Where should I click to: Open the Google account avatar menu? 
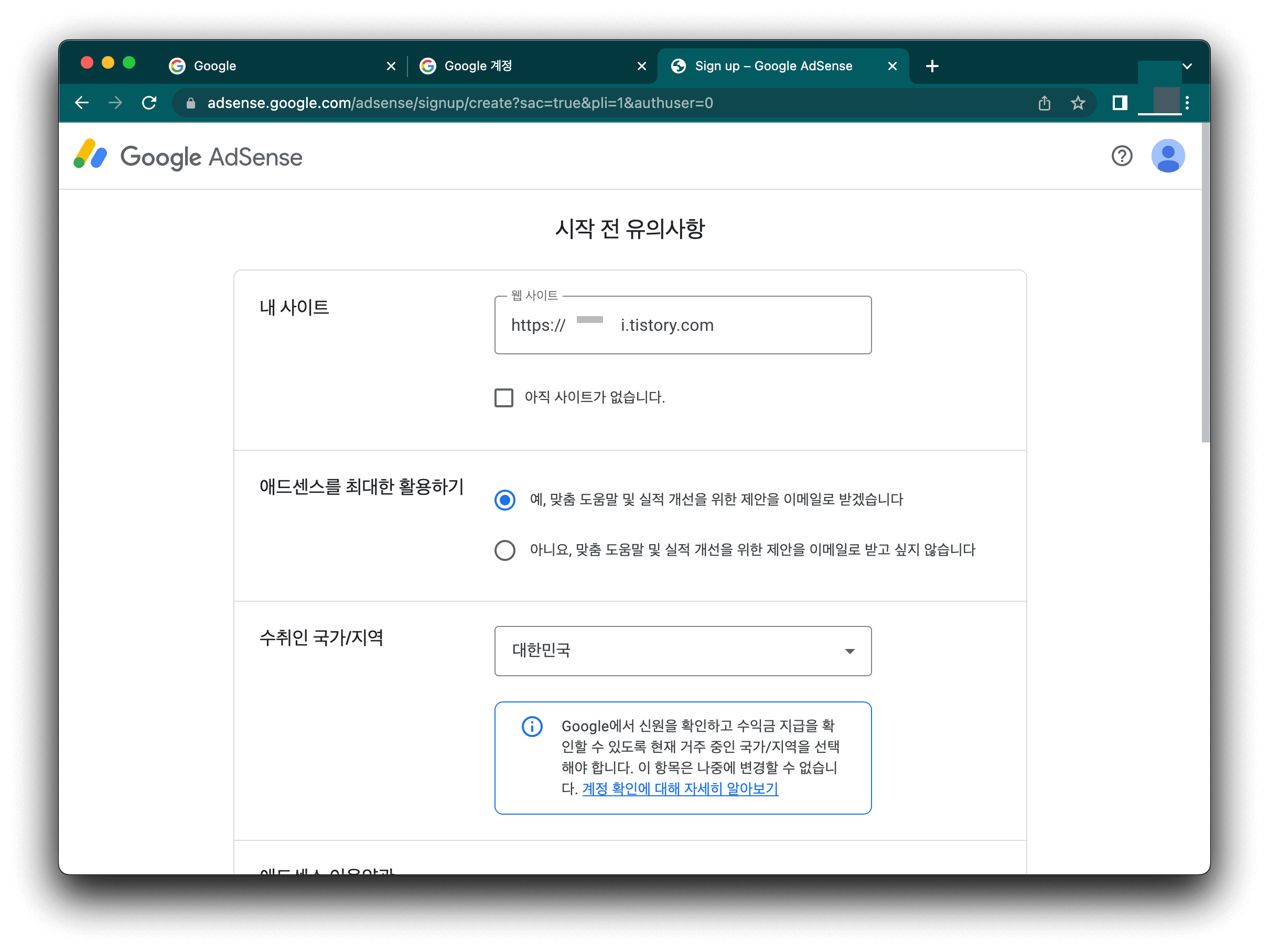(1167, 156)
